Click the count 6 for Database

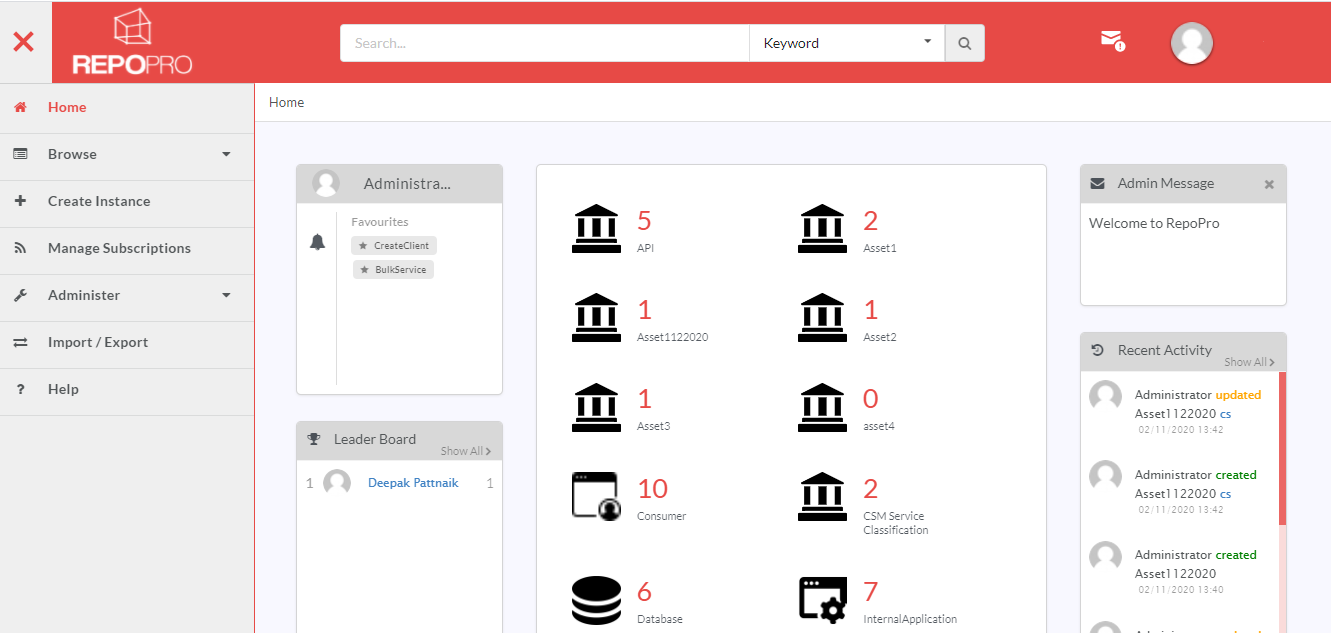click(645, 592)
